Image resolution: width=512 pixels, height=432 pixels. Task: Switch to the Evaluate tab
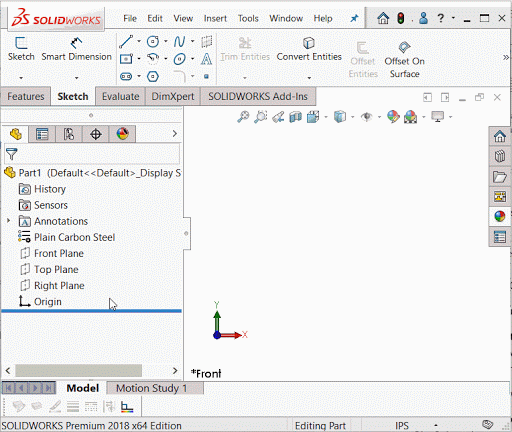point(120,96)
